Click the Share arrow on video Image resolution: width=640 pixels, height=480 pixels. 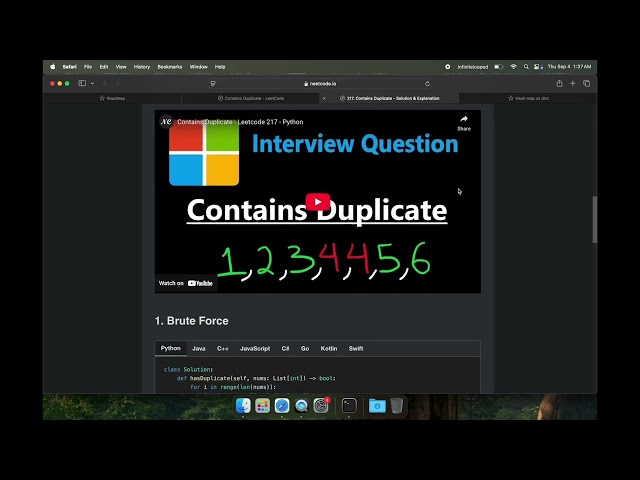[x=464, y=122]
